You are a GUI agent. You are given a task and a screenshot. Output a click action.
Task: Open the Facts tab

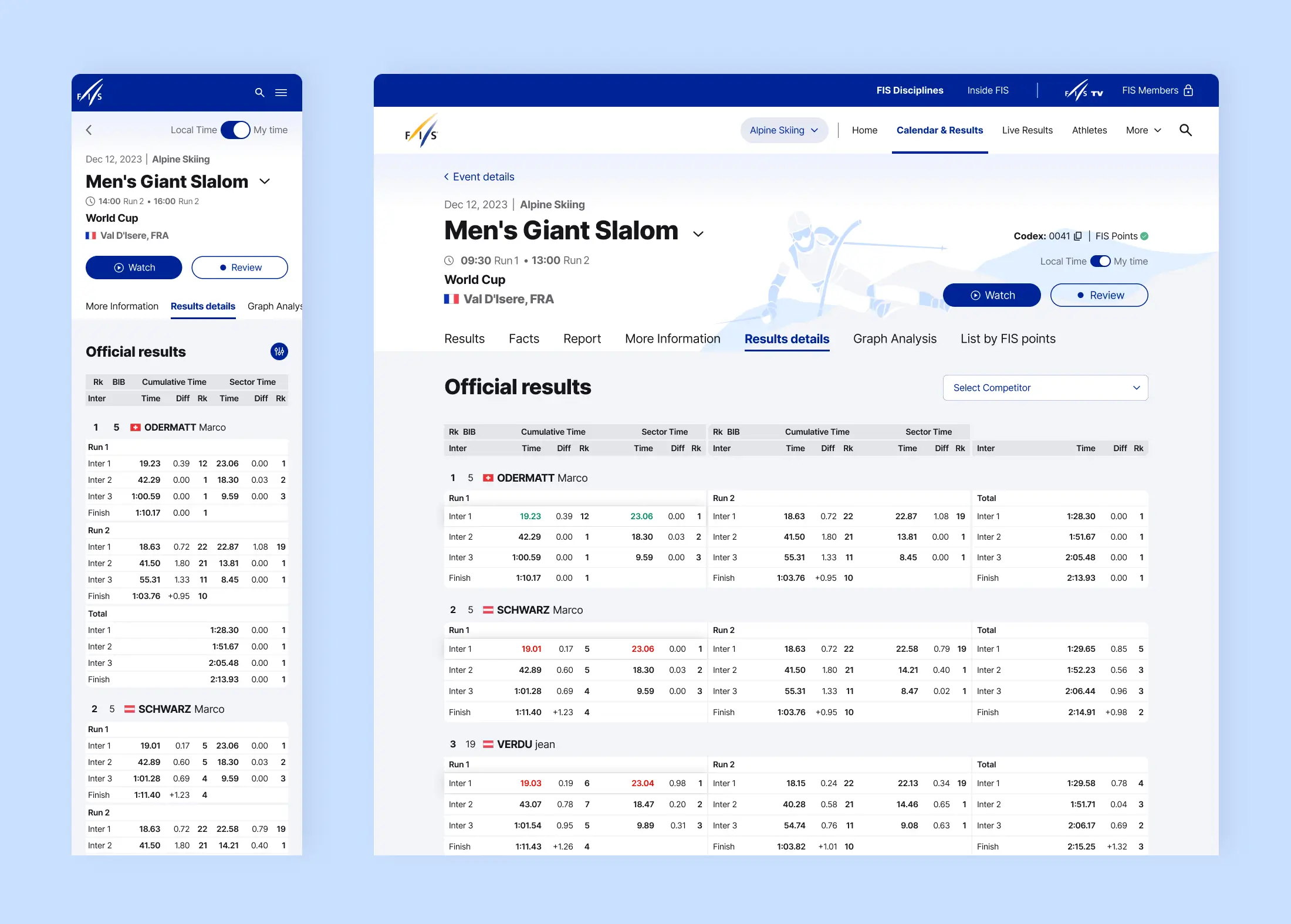pyautogui.click(x=524, y=339)
